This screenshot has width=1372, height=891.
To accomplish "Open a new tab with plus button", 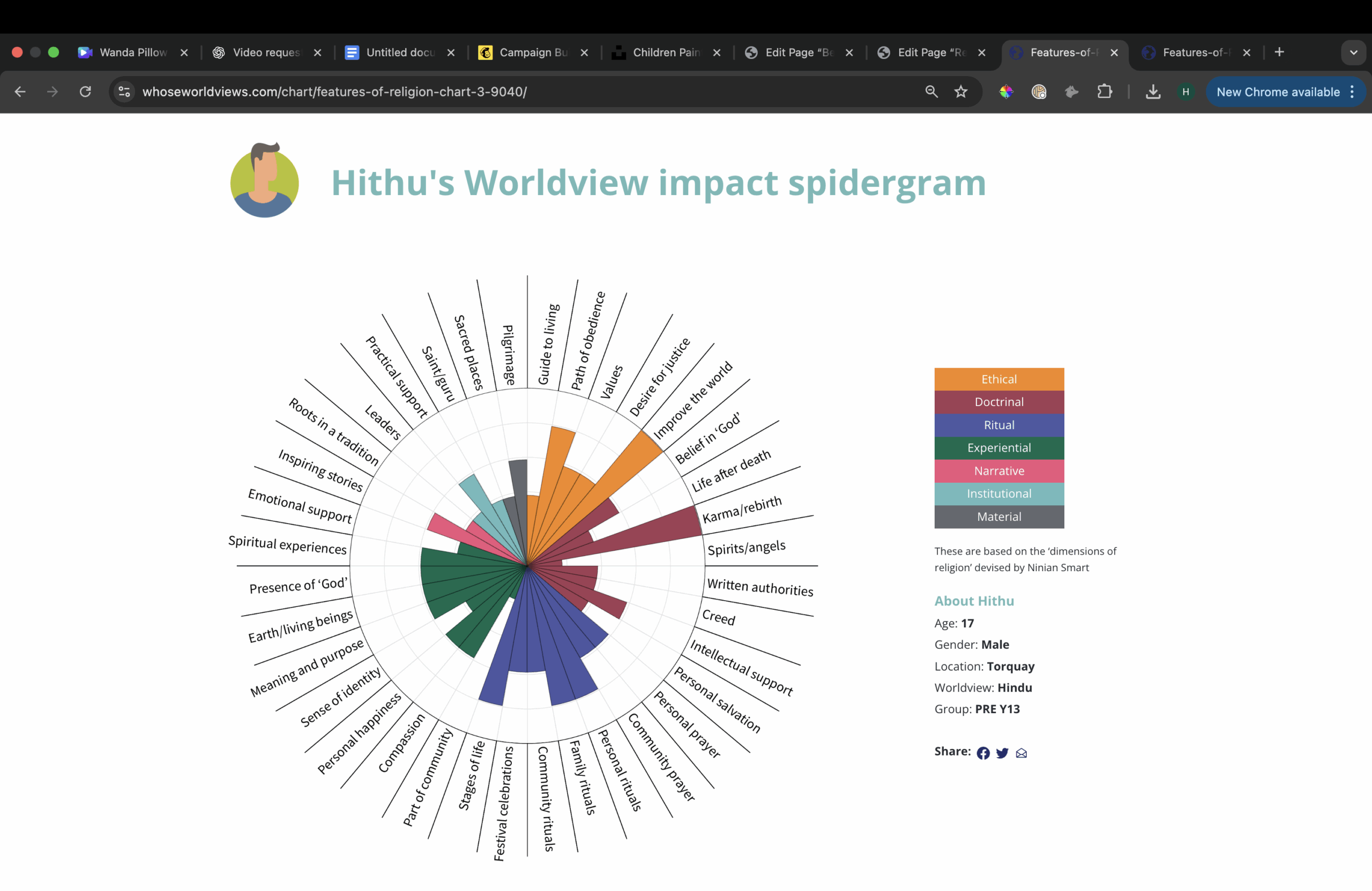I will (1279, 53).
